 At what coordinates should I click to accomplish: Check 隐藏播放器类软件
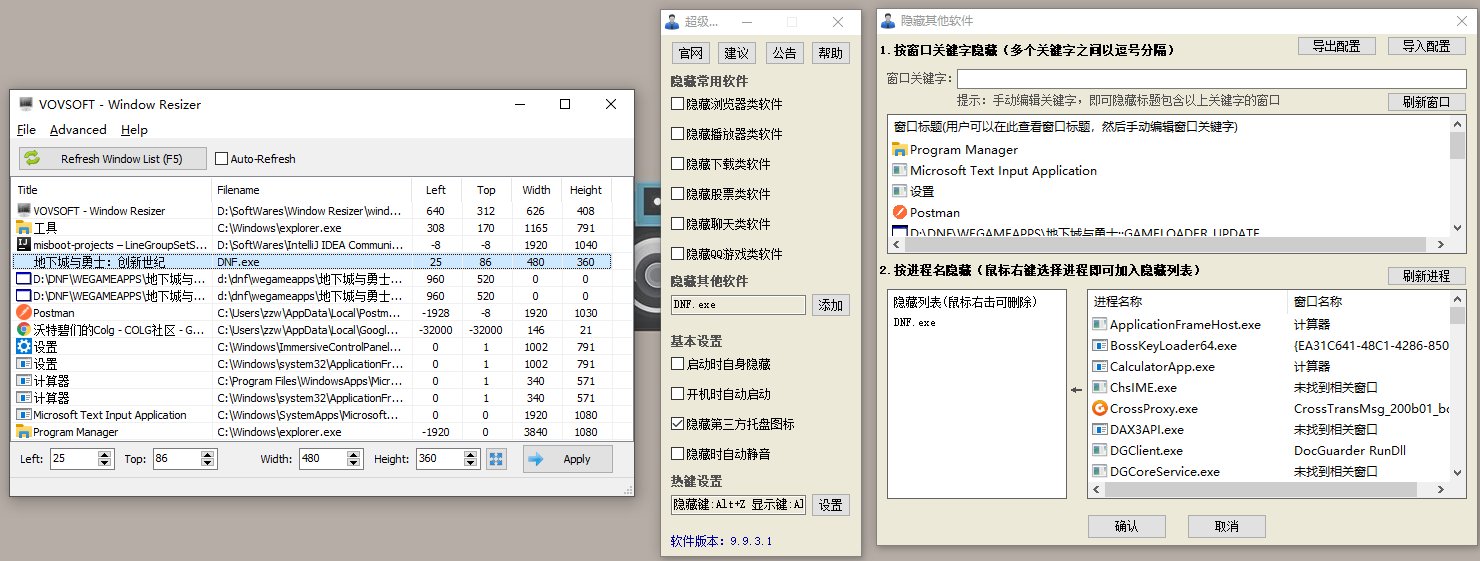click(x=678, y=134)
